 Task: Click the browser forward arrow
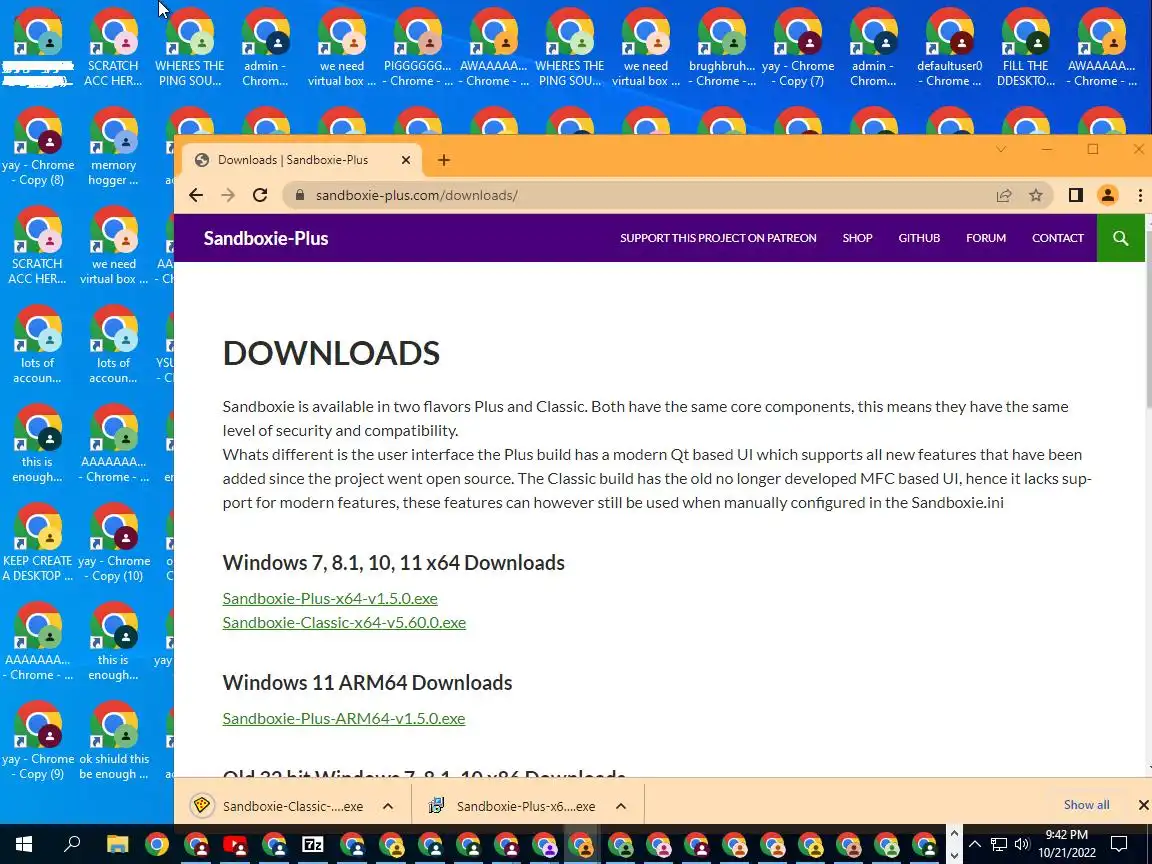228,195
